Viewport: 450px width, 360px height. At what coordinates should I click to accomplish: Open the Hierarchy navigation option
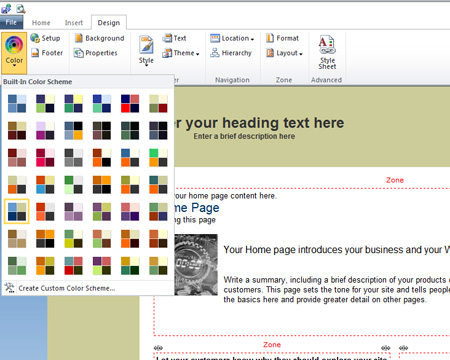tap(231, 53)
